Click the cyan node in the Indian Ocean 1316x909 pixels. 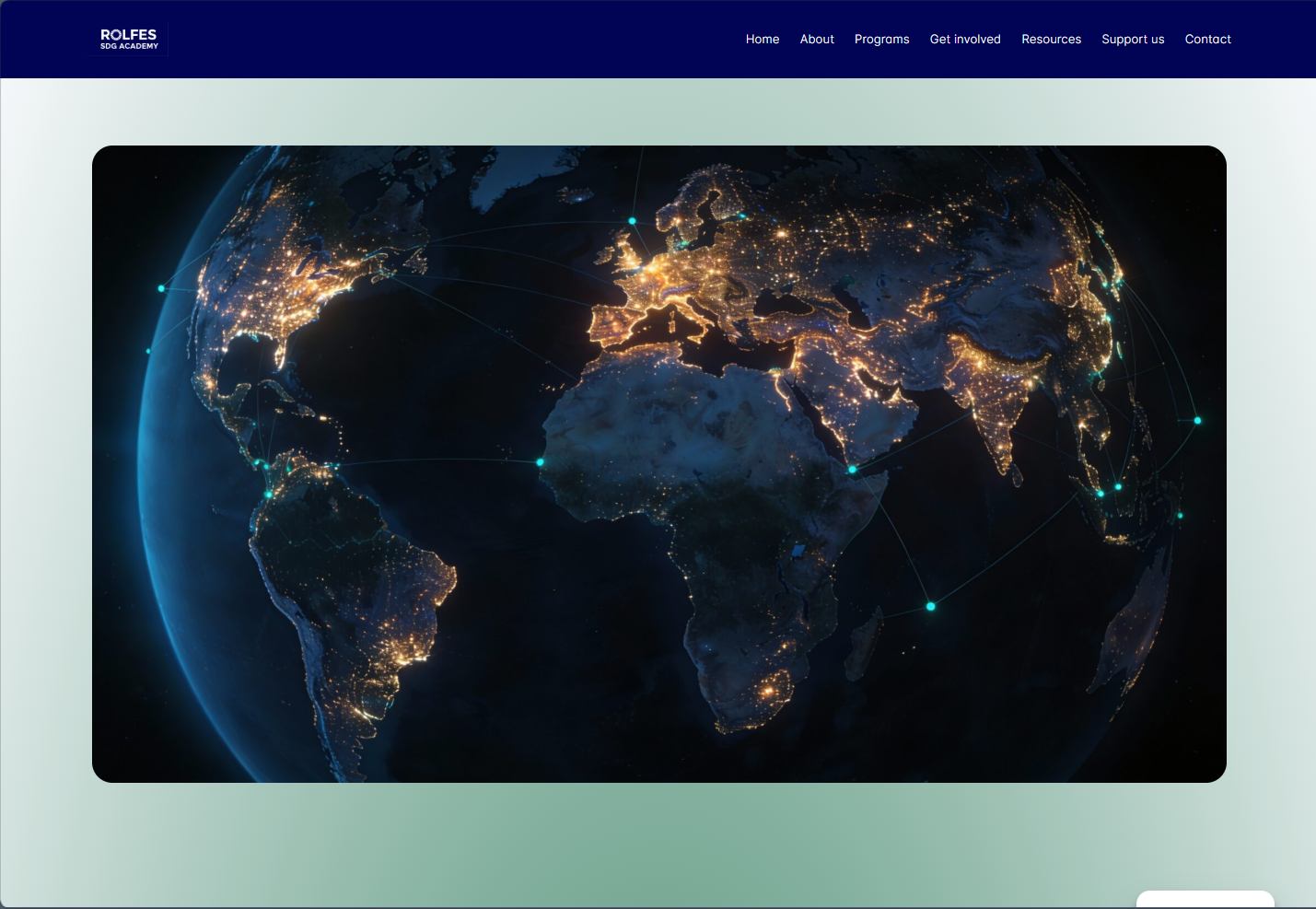click(930, 606)
